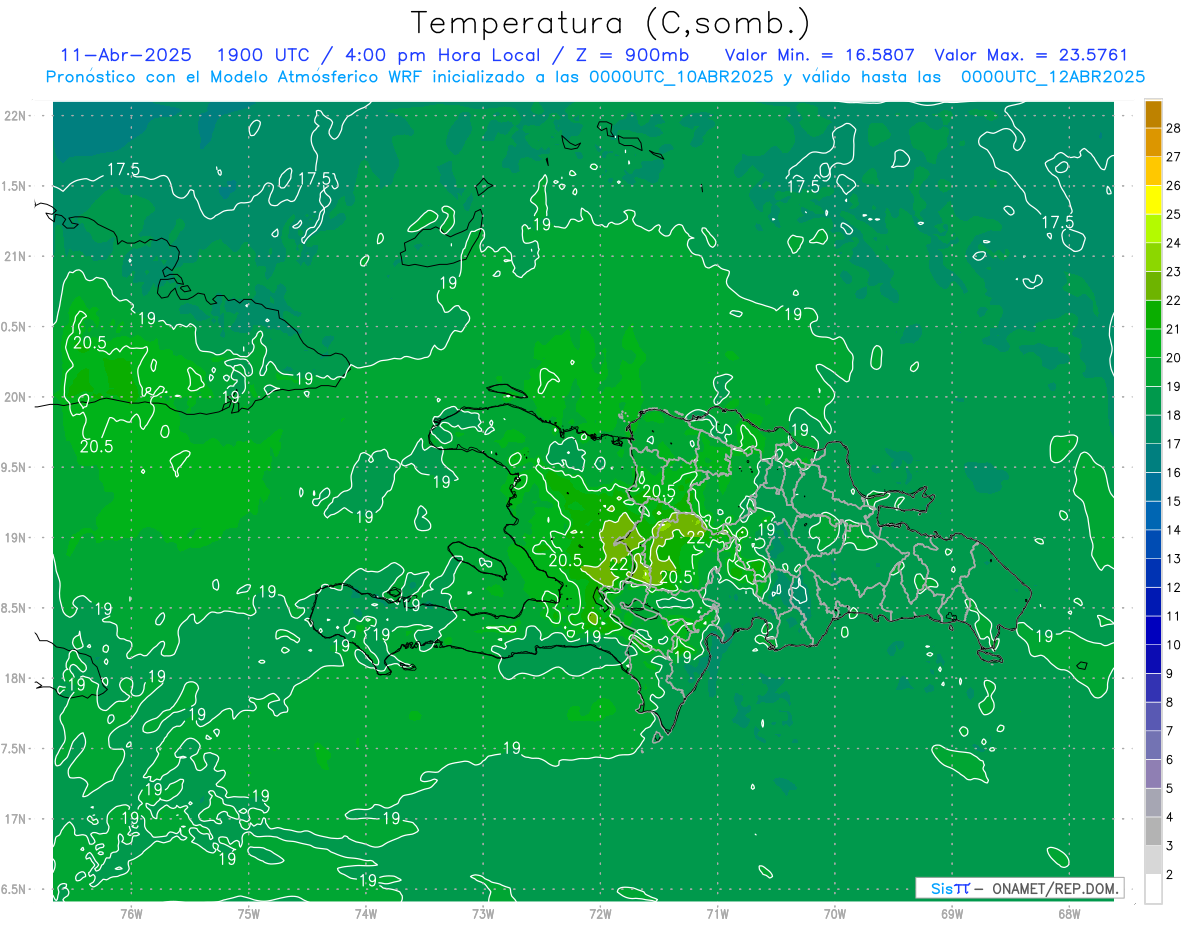Viewport: 1200px width, 927px height.
Task: Click the '72W' longitude axis label
Action: point(600,912)
